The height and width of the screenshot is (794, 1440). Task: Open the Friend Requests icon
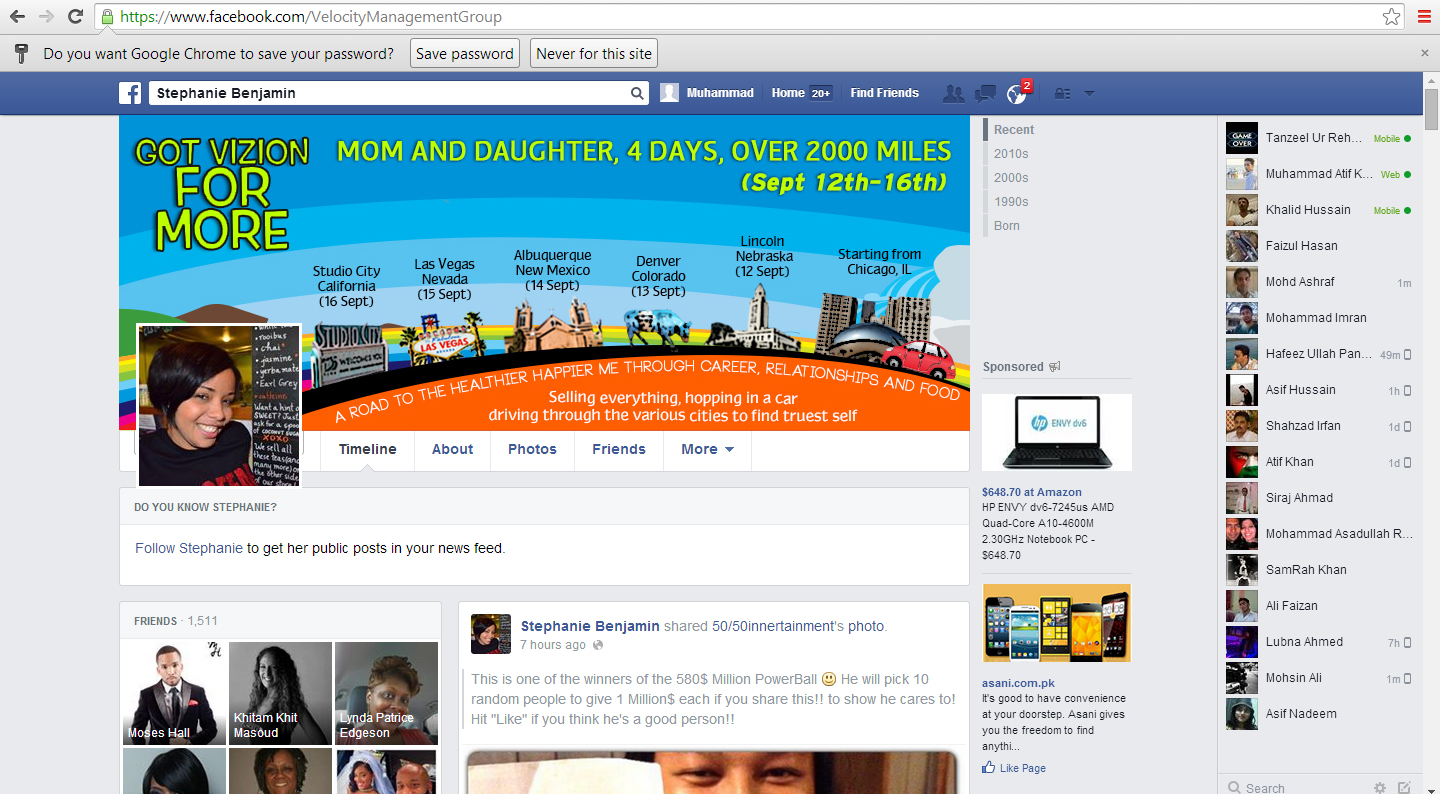(953, 93)
